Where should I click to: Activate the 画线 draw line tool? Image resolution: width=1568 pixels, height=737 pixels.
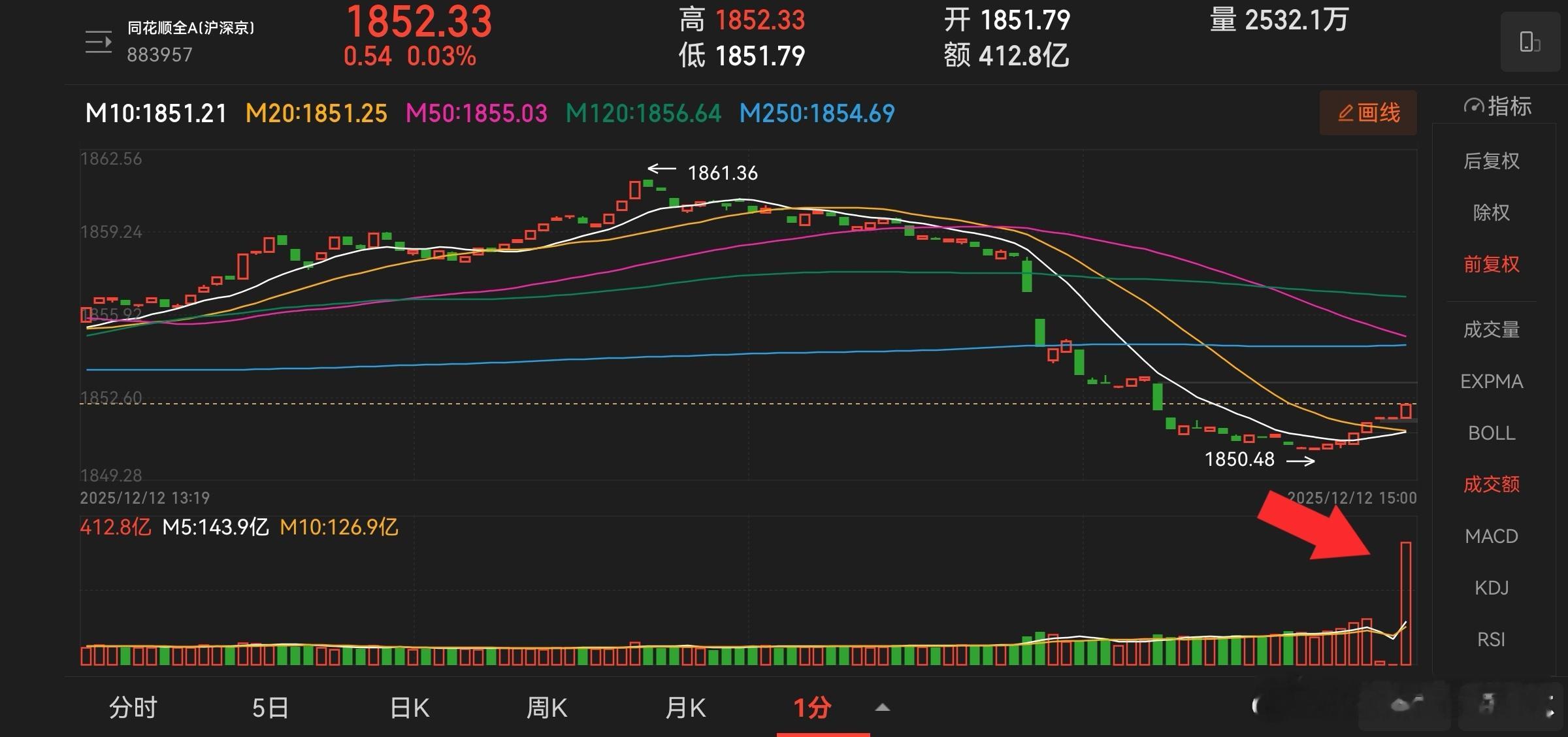point(1368,113)
